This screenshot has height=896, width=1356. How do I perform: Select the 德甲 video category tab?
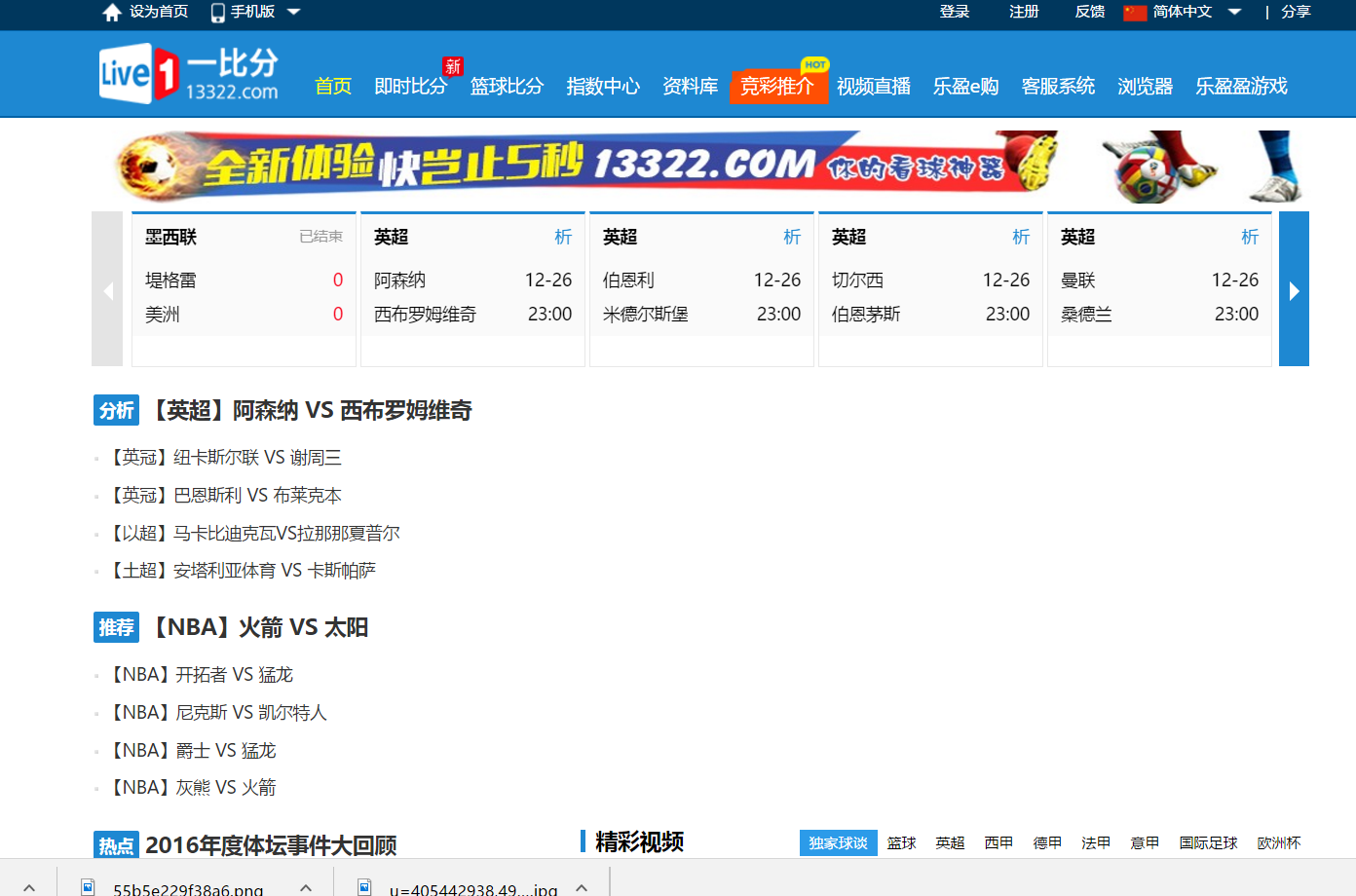pos(1047,842)
